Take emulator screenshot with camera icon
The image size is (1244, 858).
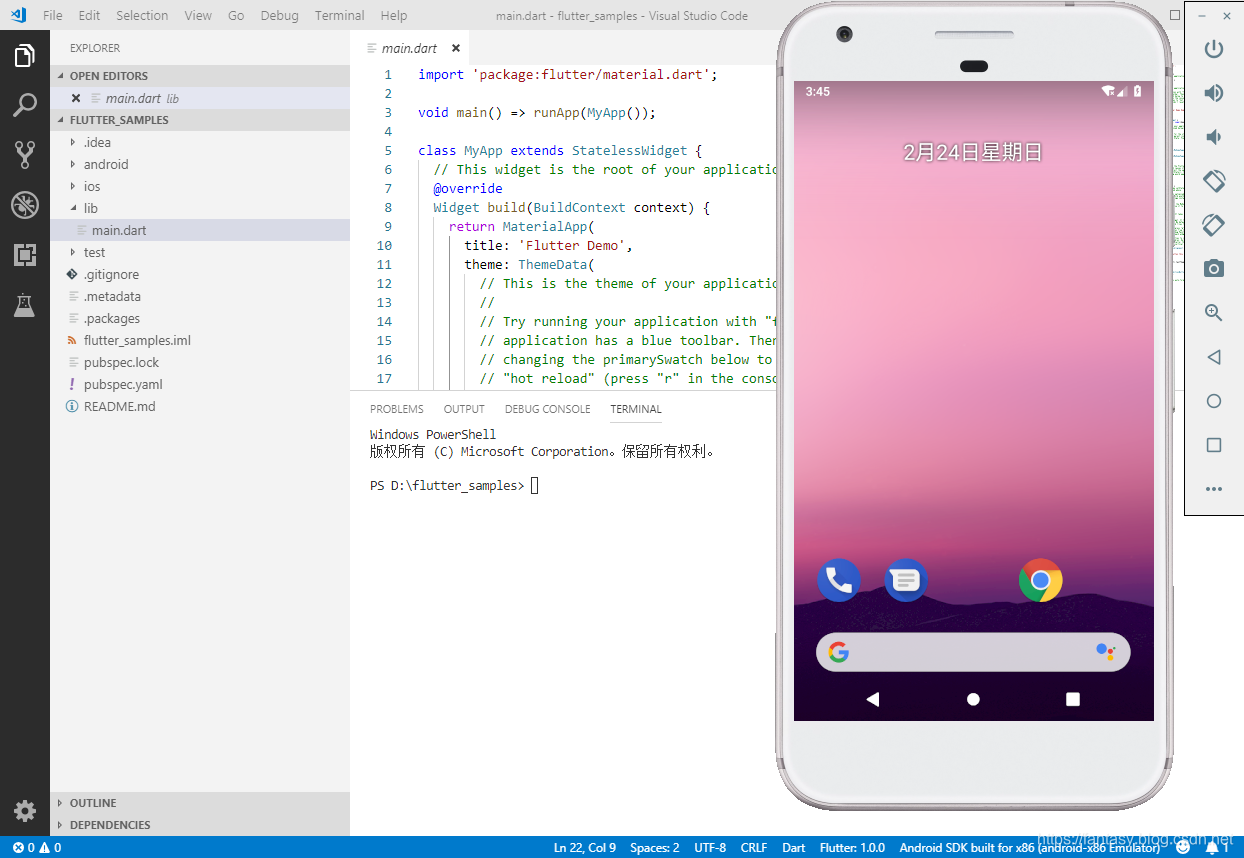point(1213,269)
